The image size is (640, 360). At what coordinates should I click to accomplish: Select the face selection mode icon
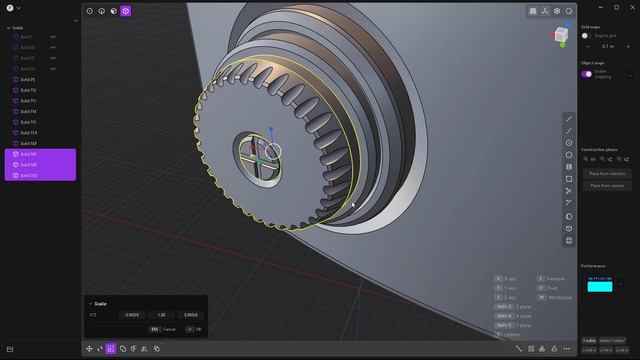tap(113, 11)
